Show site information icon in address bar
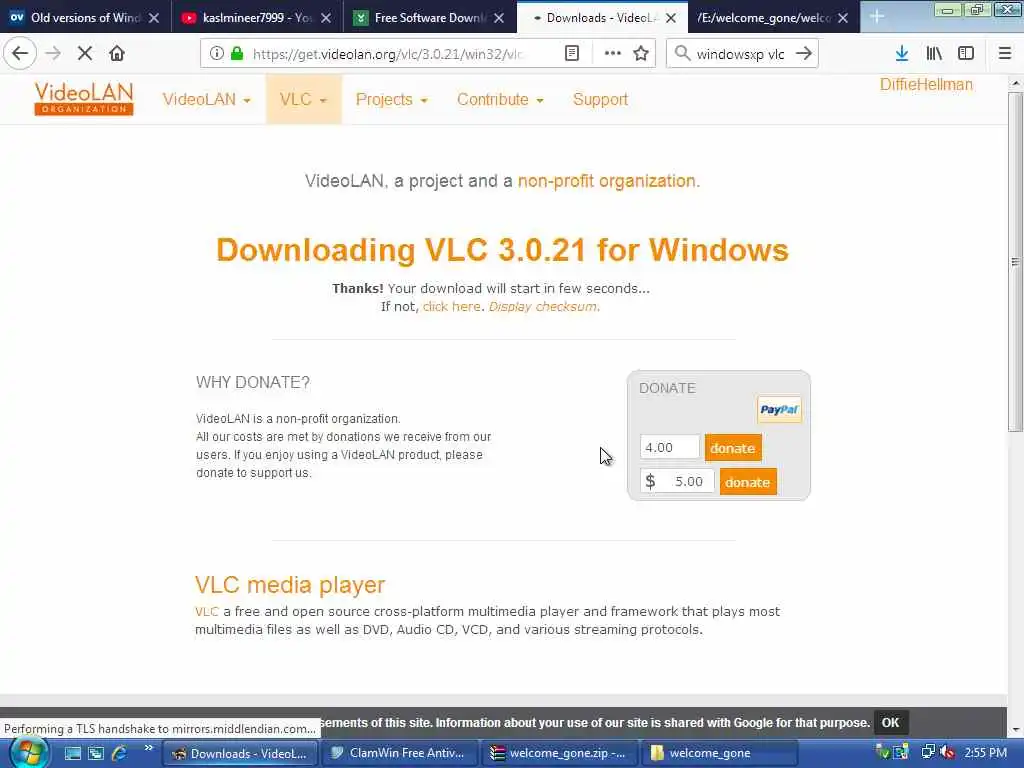This screenshot has width=1024, height=768. point(216,54)
